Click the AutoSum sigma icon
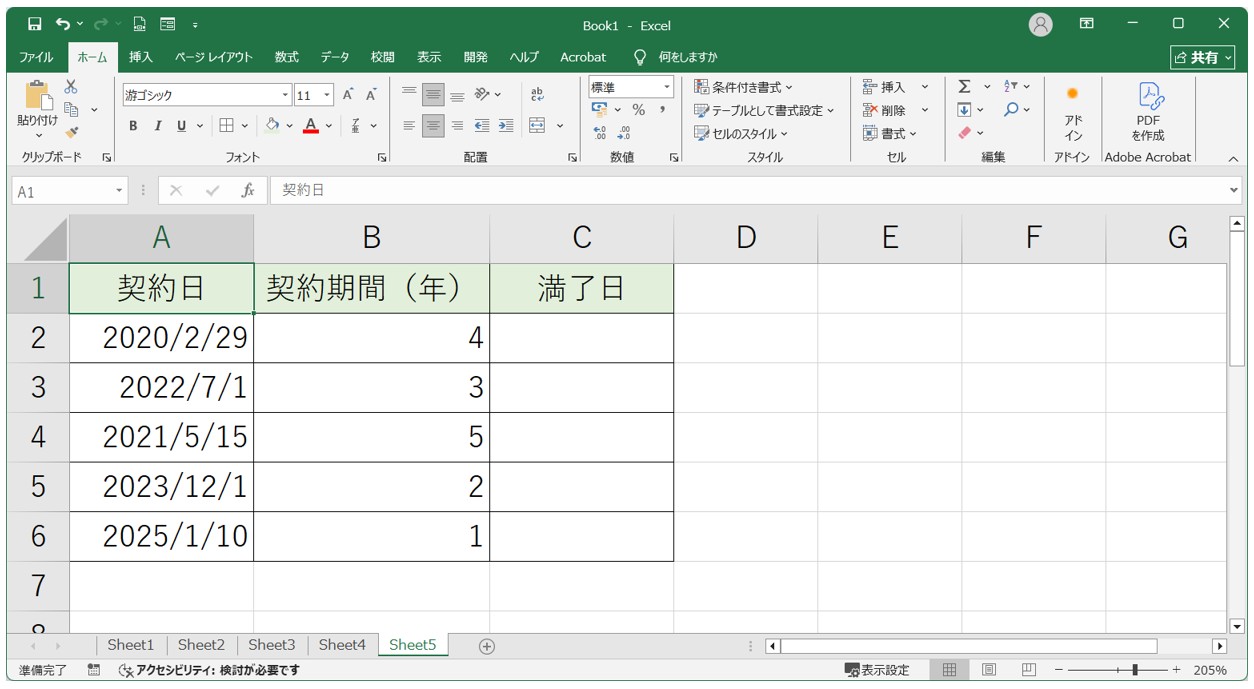This screenshot has width=1254, height=689. tap(964, 87)
